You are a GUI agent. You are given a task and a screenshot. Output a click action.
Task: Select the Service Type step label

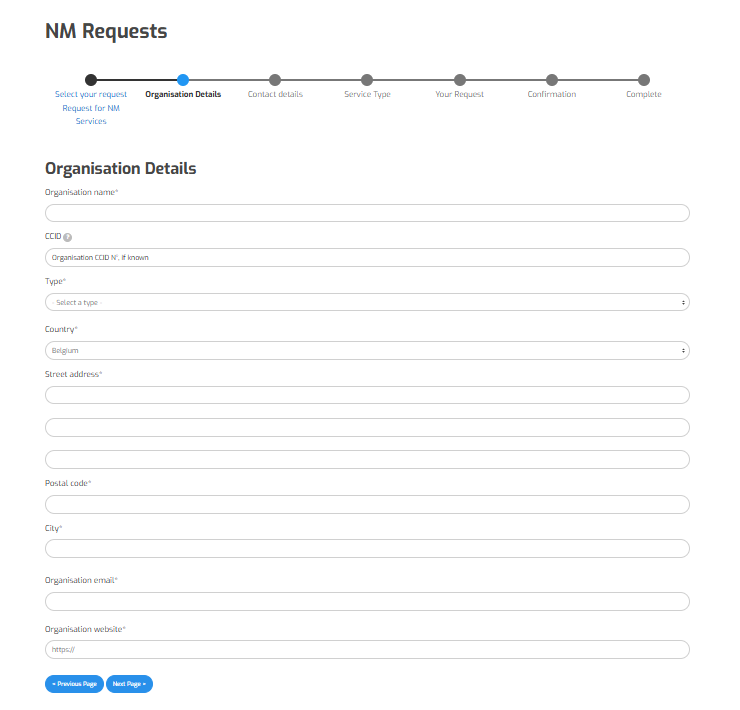click(368, 94)
